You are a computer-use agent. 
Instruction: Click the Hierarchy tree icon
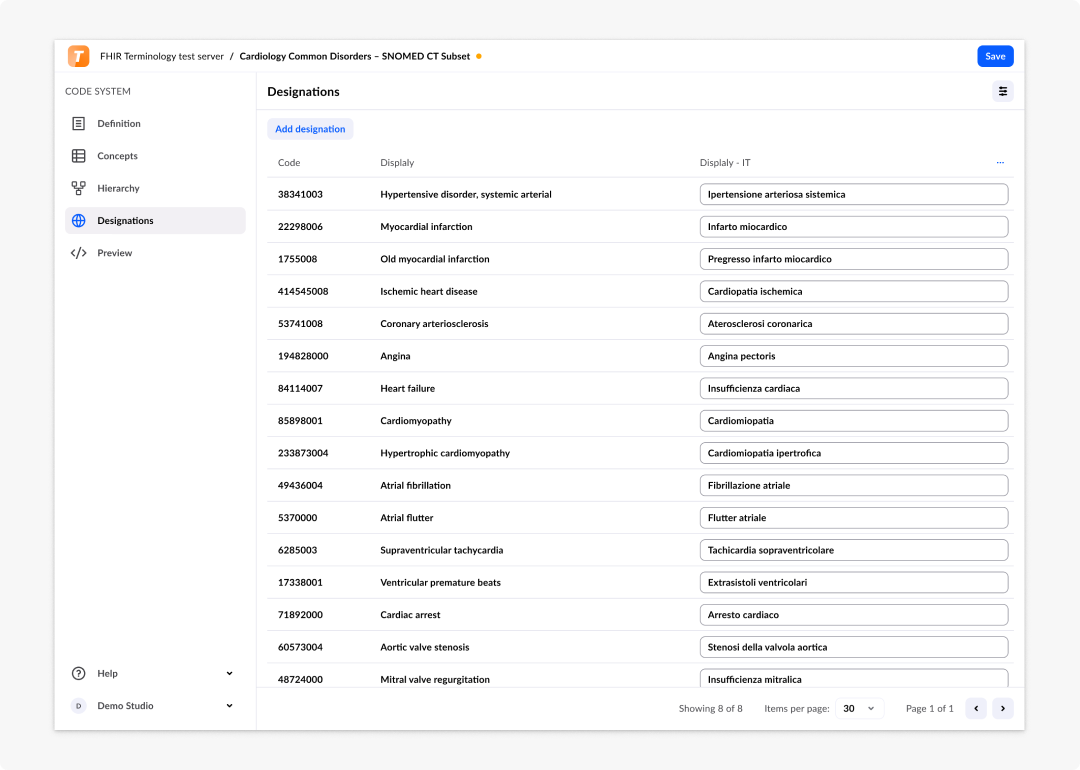click(x=79, y=188)
